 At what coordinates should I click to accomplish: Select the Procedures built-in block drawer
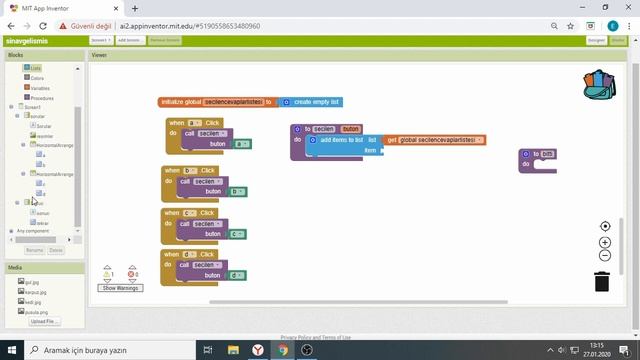click(x=39, y=98)
